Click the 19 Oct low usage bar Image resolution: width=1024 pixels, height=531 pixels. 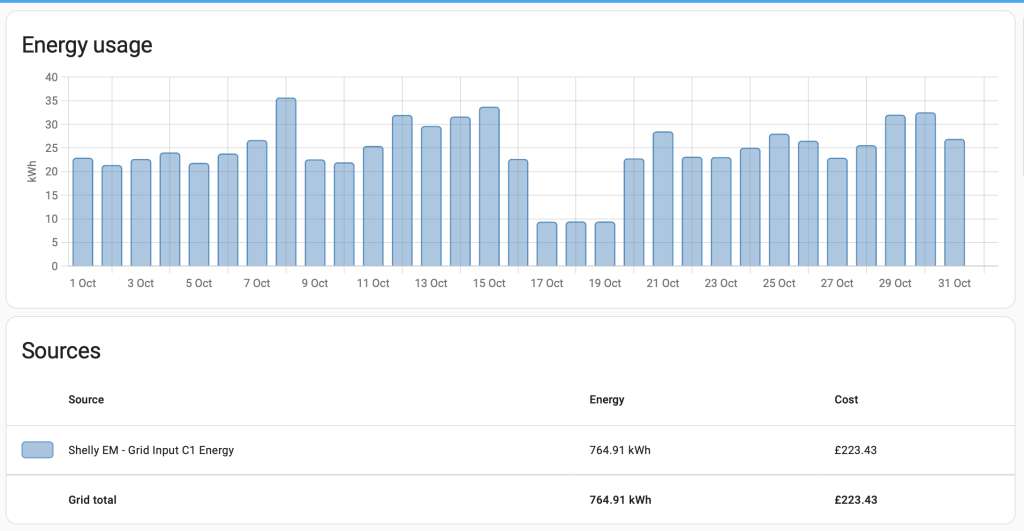click(605, 244)
